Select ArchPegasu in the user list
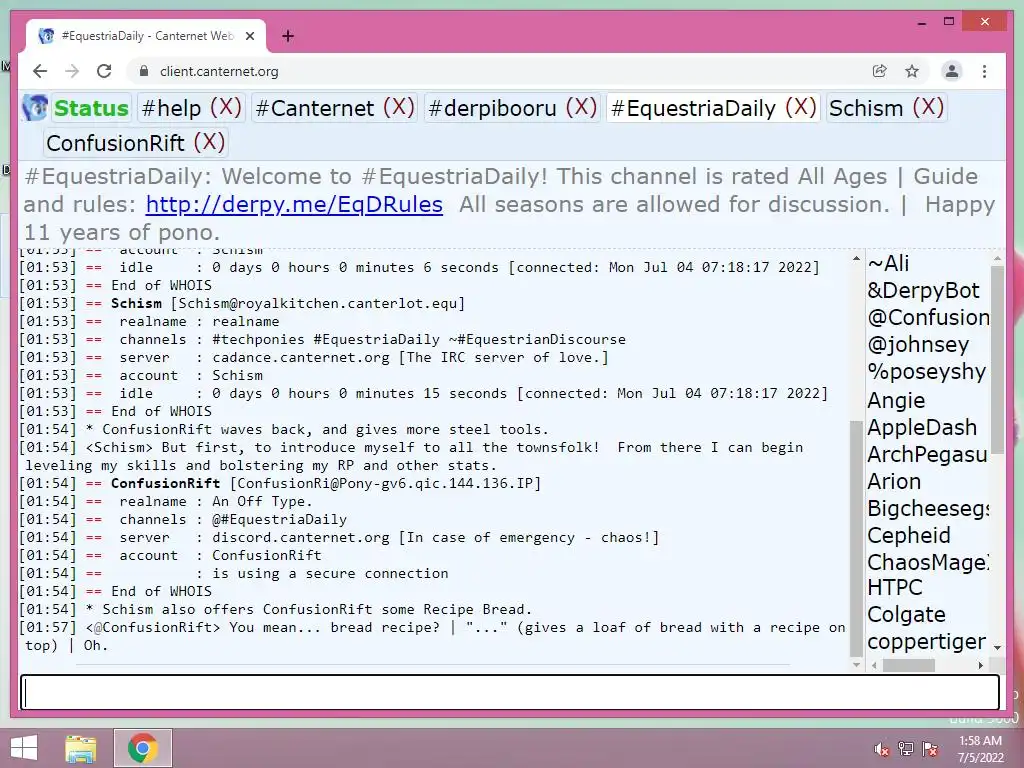This screenshot has width=1024, height=768. pyautogui.click(x=927, y=455)
